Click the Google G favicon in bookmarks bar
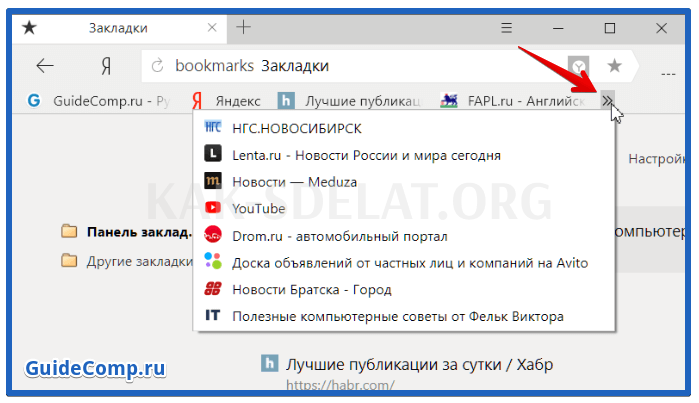This screenshot has height=403, width=699. pyautogui.click(x=34, y=101)
